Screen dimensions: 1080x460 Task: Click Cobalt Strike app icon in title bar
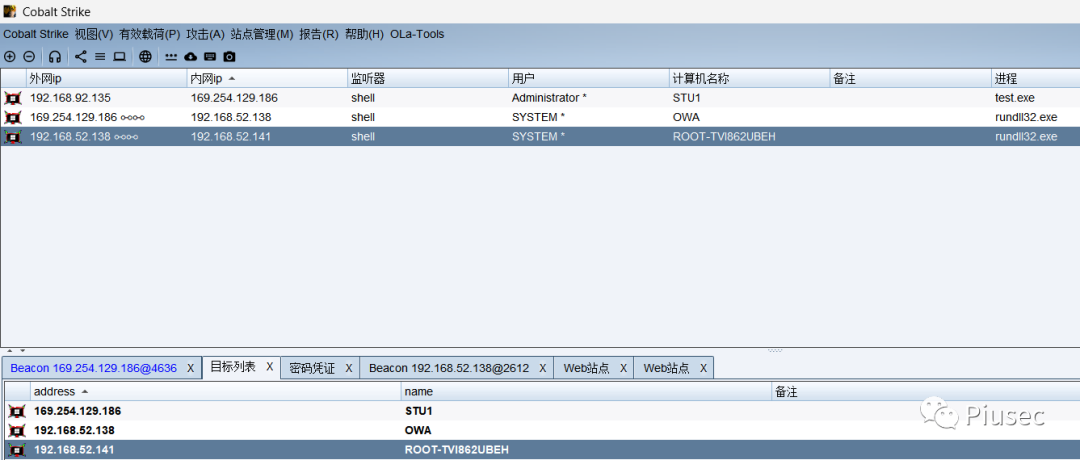click(x=10, y=12)
